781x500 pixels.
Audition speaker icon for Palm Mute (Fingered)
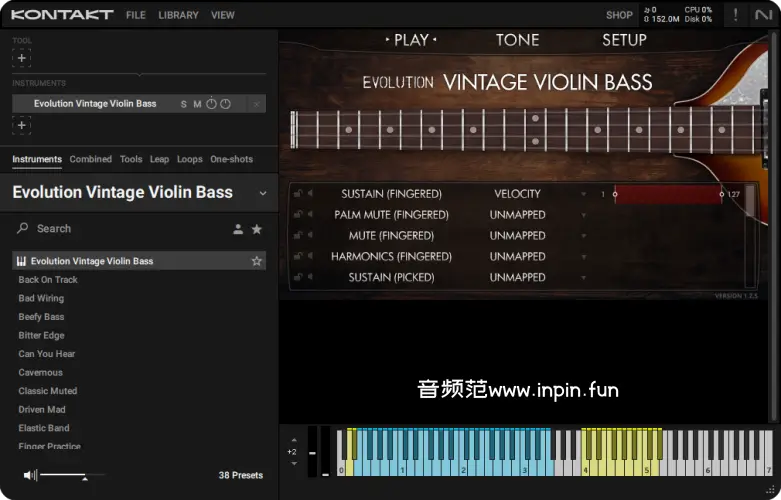pos(310,215)
